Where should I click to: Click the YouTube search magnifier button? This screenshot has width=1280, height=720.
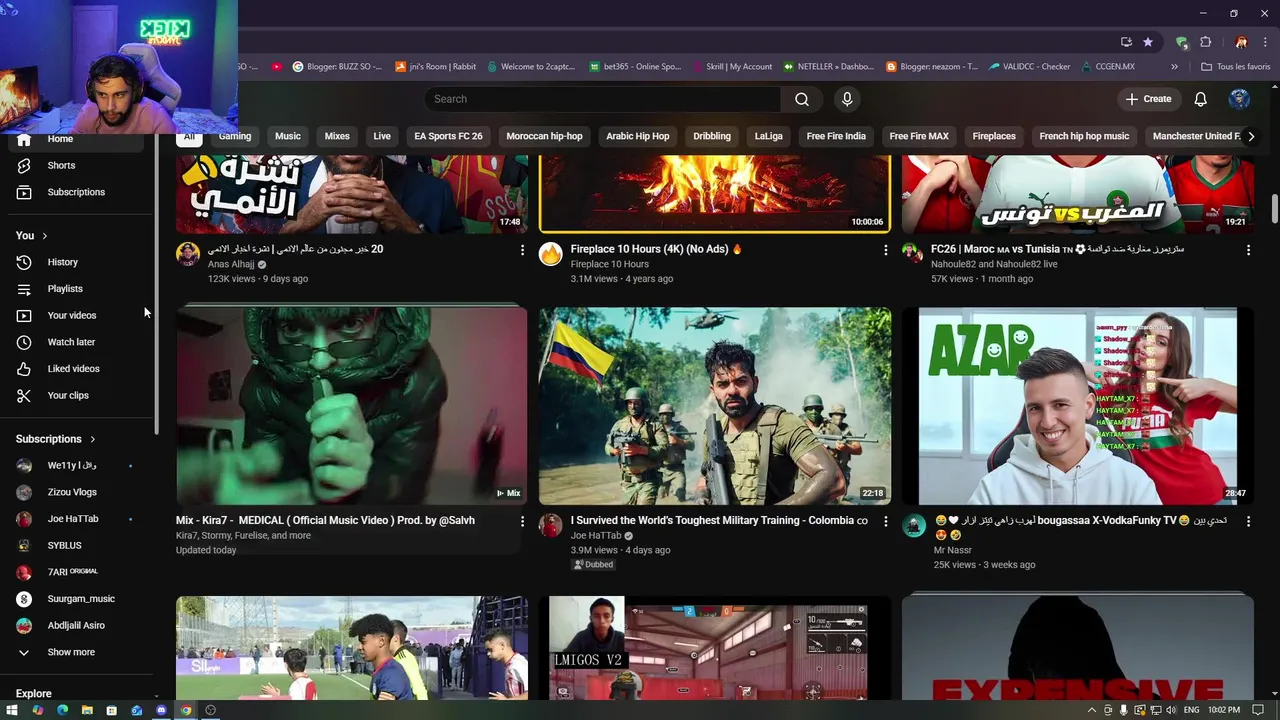point(802,99)
